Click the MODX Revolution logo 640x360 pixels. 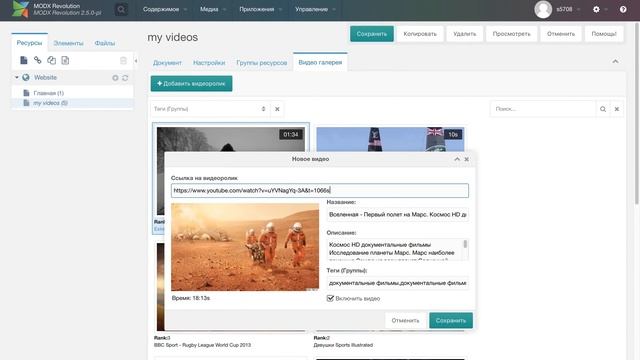20,9
